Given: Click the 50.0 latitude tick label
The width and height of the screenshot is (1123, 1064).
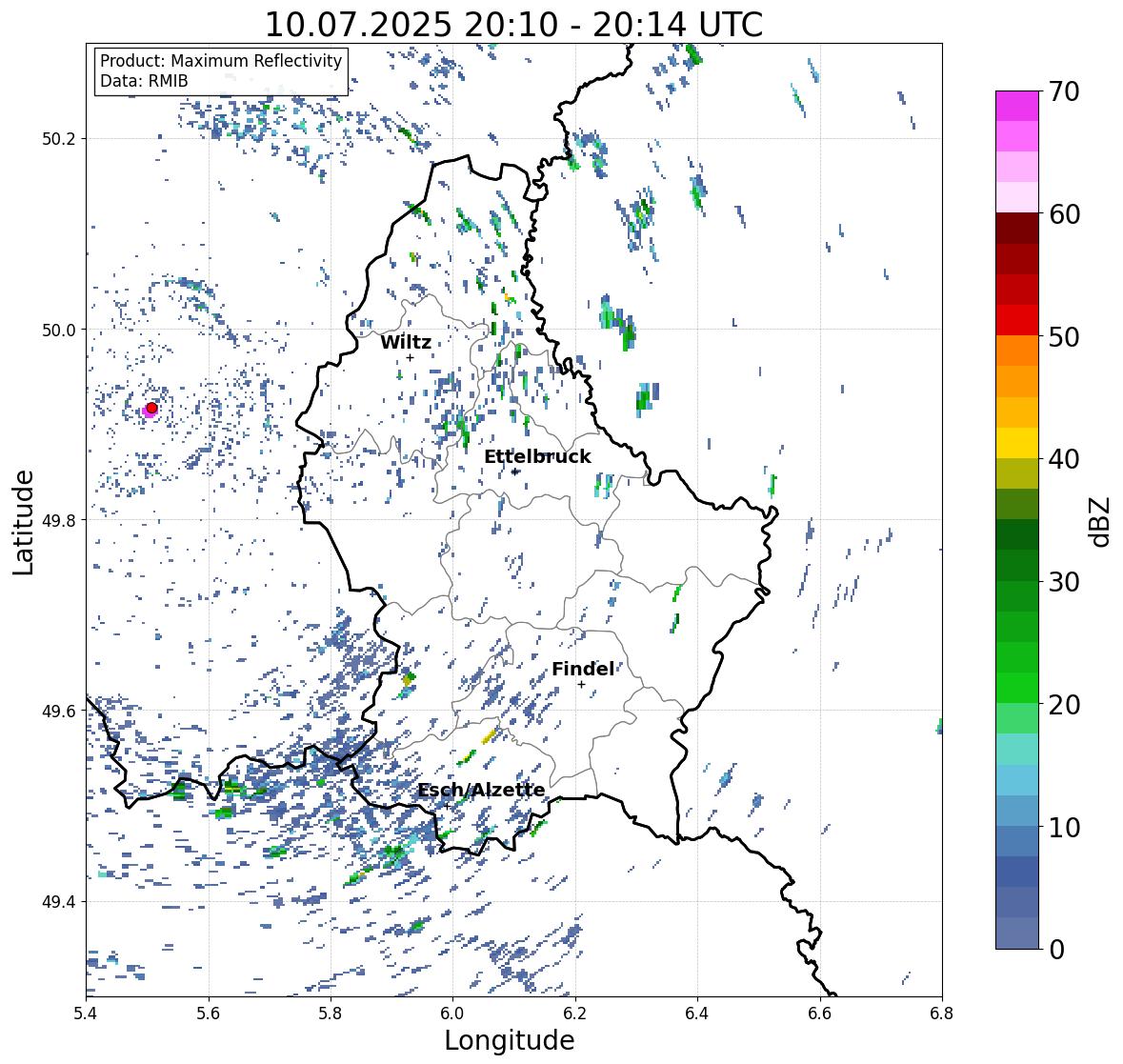Looking at the screenshot, I should (59, 331).
